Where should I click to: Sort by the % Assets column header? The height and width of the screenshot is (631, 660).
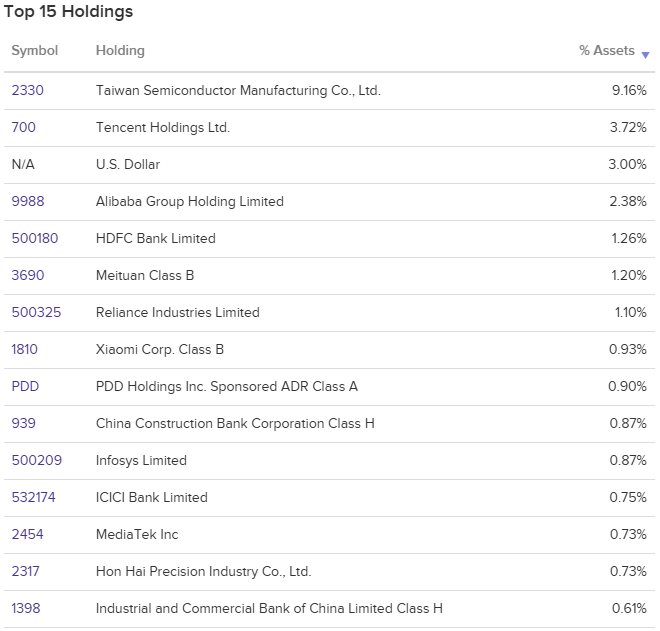(607, 51)
